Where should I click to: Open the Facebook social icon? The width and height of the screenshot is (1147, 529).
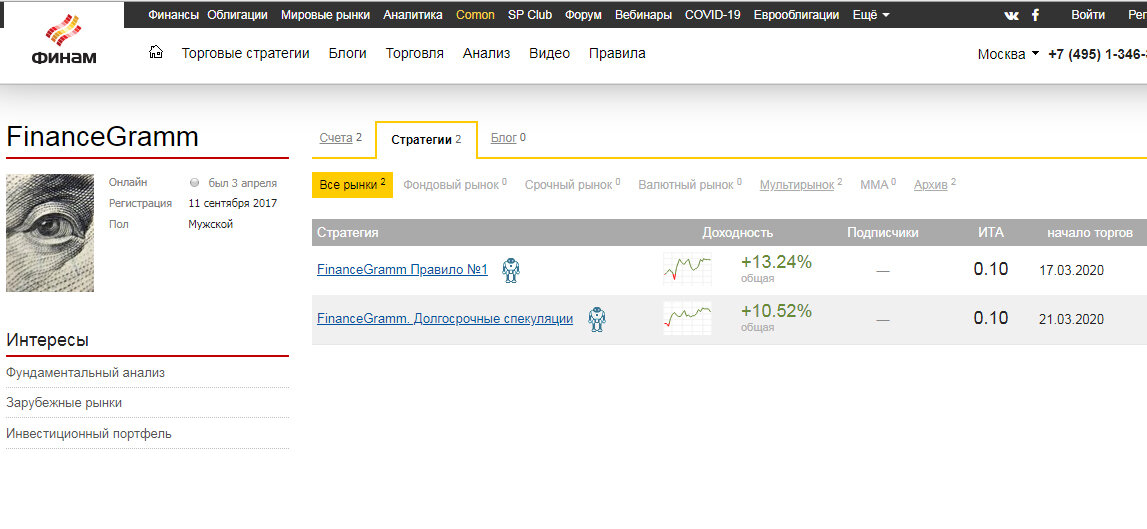pos(1035,15)
